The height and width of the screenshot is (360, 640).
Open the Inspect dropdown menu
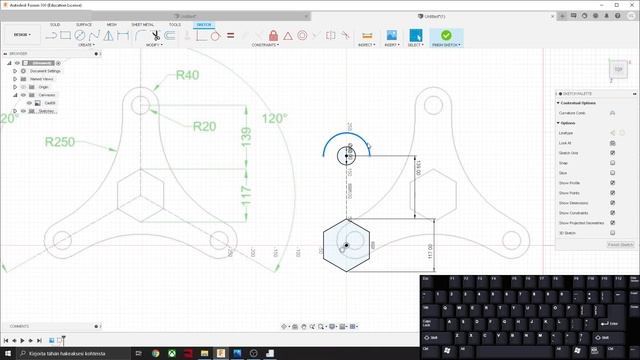coord(367,45)
